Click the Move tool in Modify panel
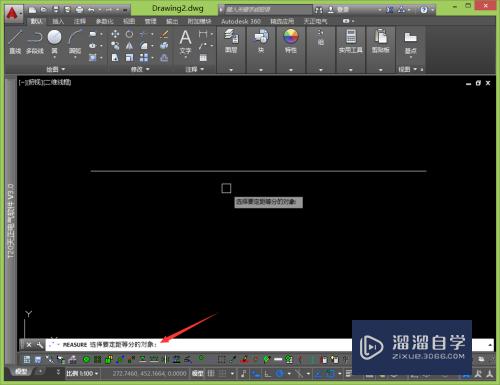Viewport: 500px width, 385px height. click(115, 34)
